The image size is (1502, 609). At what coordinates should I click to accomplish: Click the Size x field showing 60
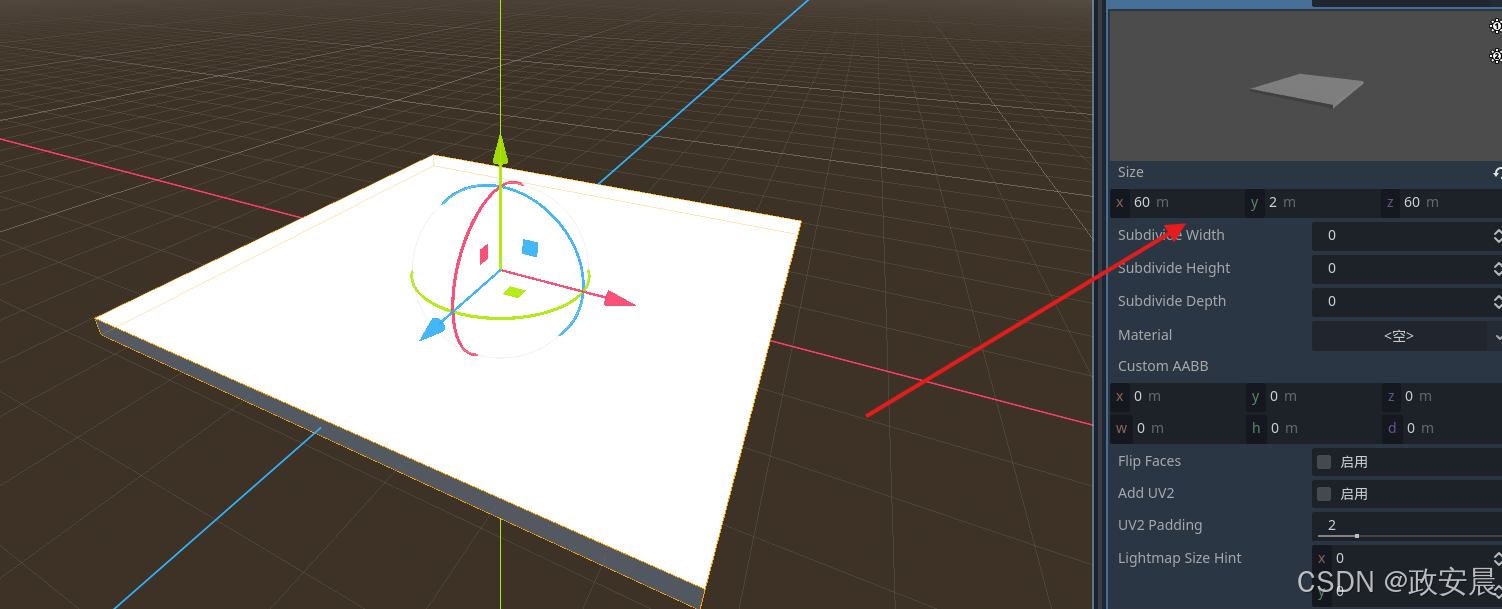point(1177,202)
